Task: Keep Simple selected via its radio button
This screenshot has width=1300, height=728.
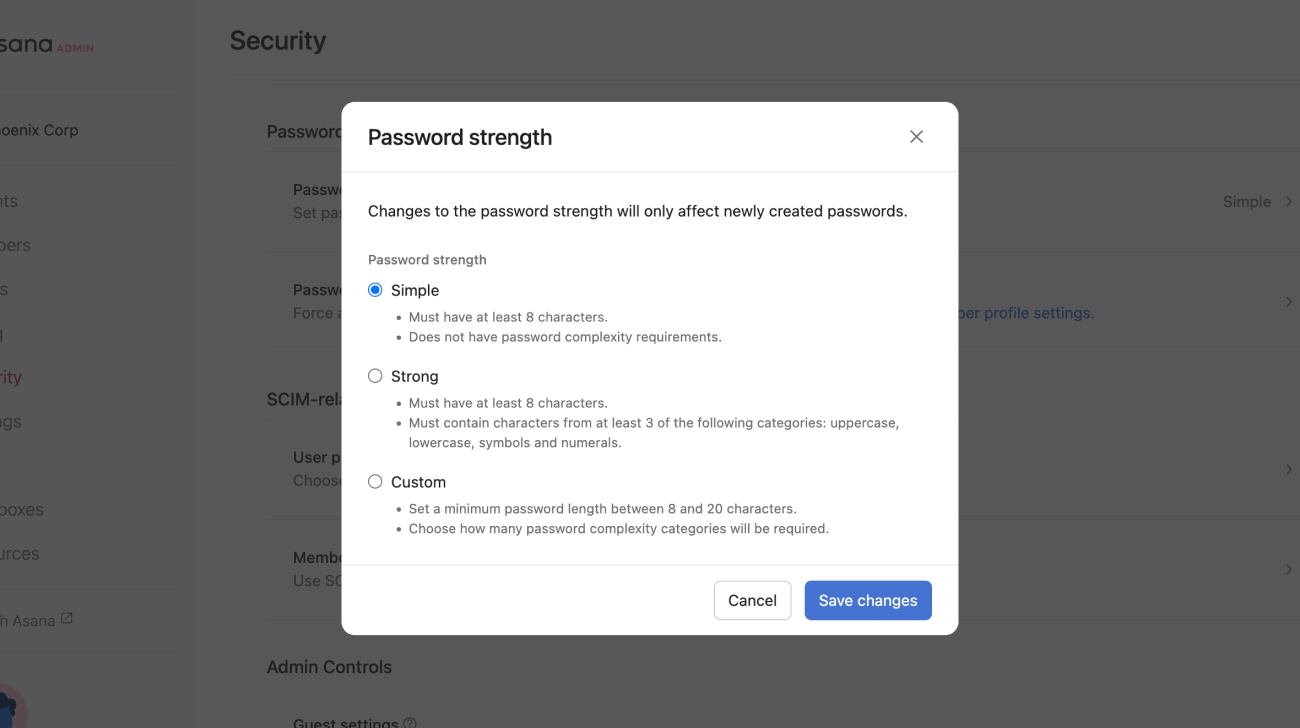Action: point(375,289)
